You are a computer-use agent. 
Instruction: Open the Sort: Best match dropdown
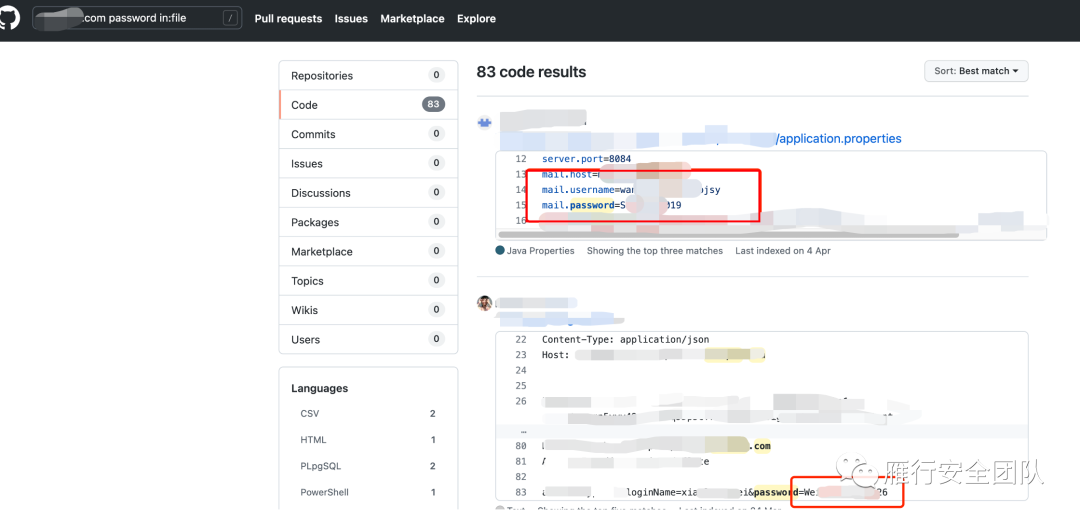point(976,71)
